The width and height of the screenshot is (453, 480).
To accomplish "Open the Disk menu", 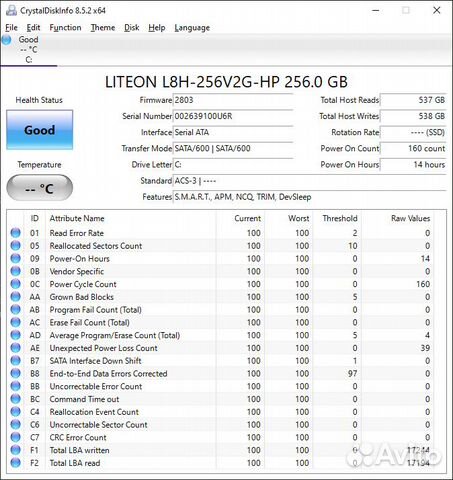I will click(132, 28).
